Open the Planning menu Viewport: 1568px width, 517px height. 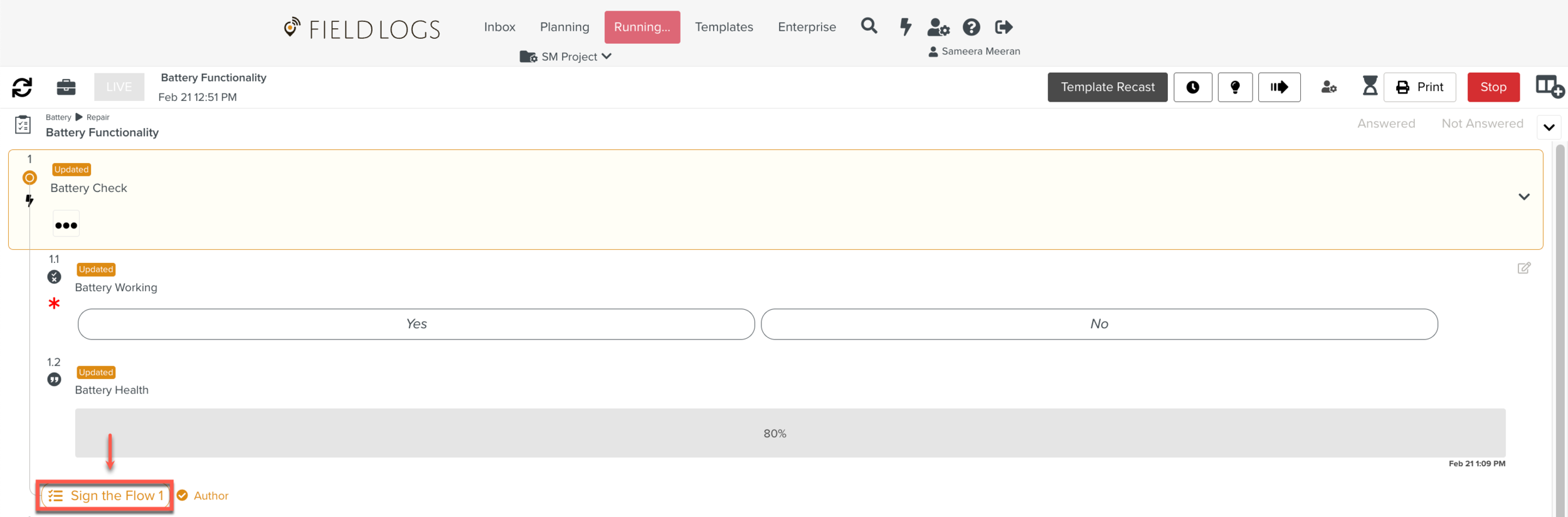(x=564, y=27)
